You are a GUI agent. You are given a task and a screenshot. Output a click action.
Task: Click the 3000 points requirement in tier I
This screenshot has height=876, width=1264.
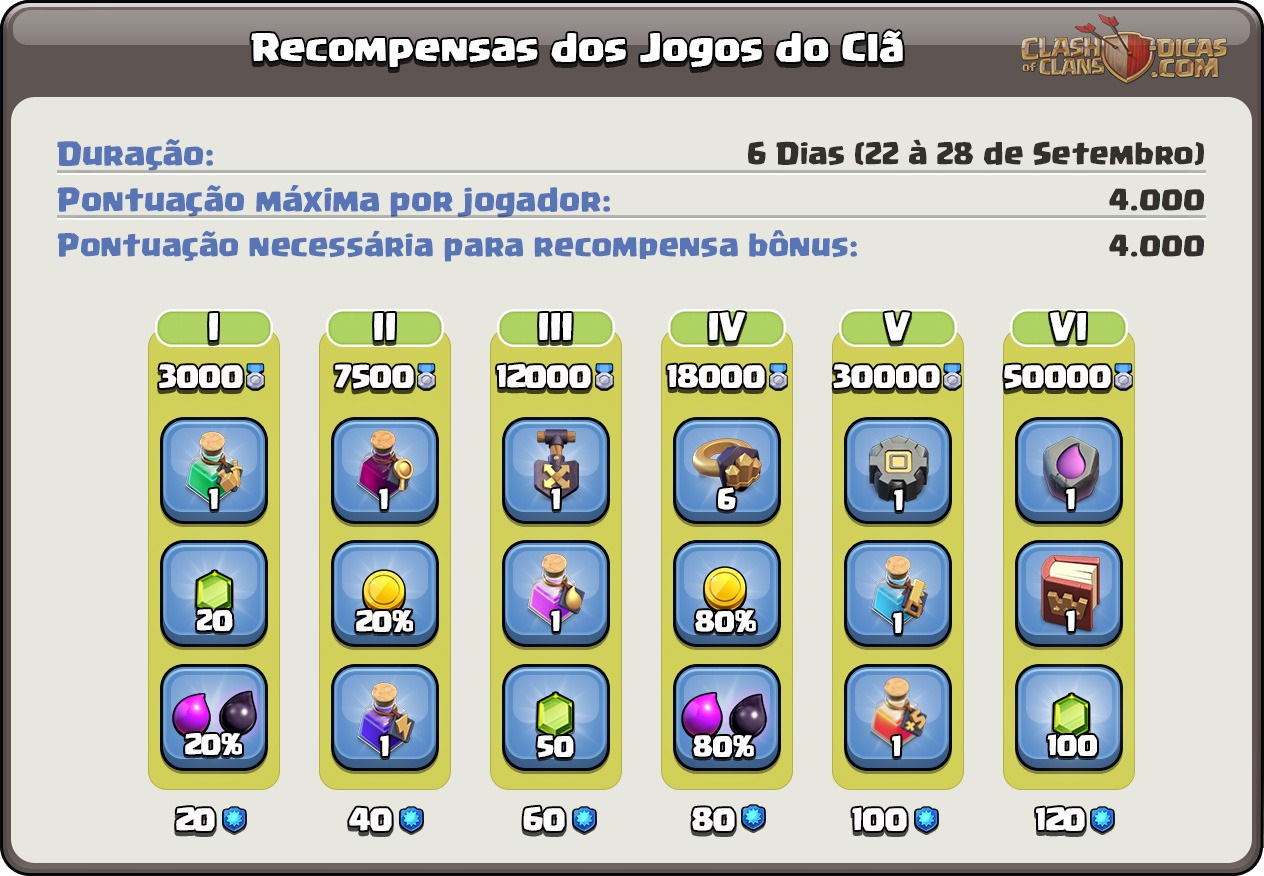click(214, 377)
